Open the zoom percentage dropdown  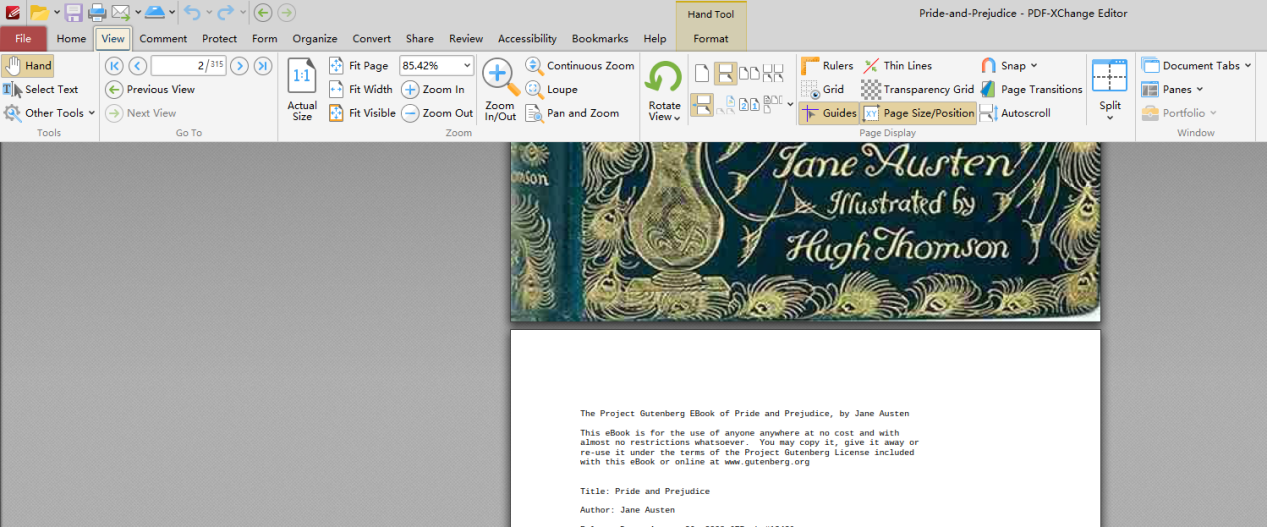pyautogui.click(x=467, y=66)
